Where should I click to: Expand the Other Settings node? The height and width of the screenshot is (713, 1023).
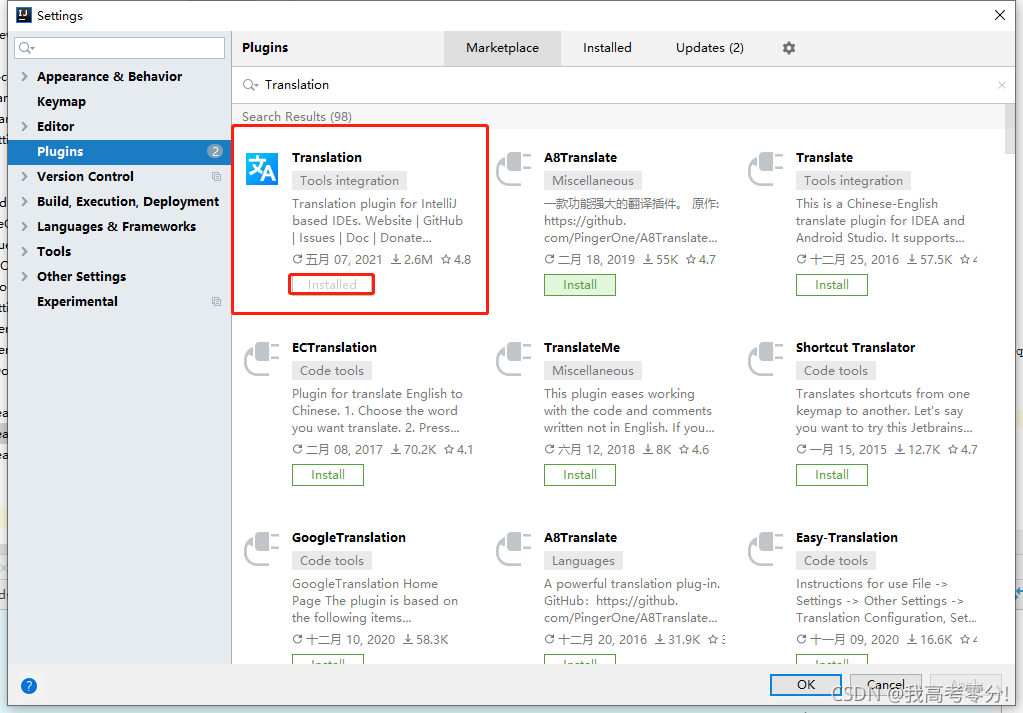[24, 277]
